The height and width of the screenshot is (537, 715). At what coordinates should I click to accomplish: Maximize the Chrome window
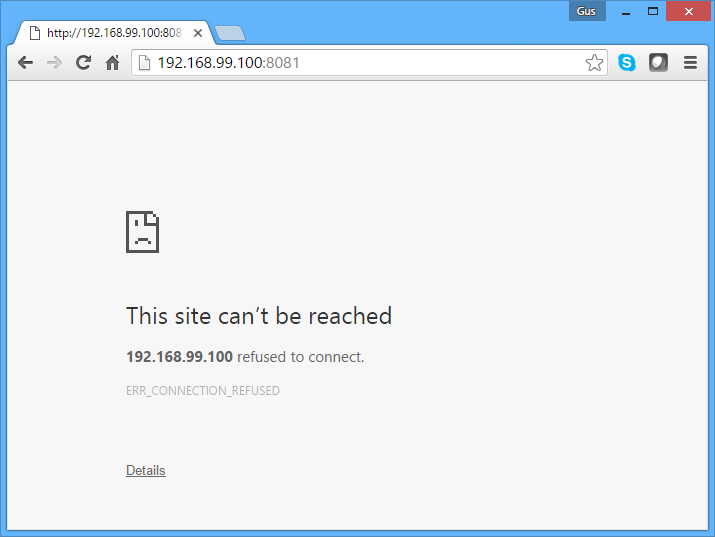[x=653, y=11]
